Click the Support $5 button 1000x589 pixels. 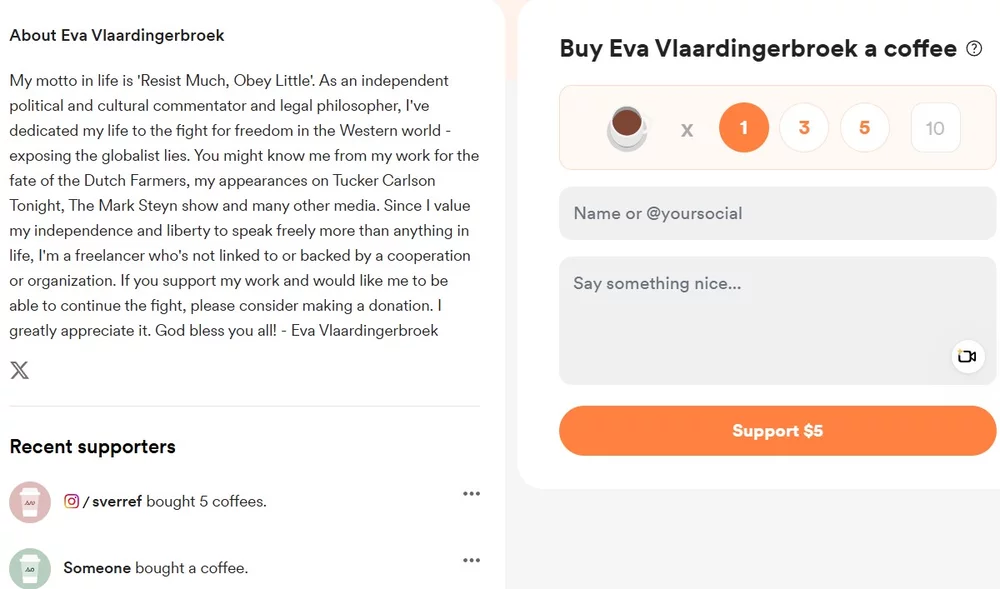pos(777,430)
